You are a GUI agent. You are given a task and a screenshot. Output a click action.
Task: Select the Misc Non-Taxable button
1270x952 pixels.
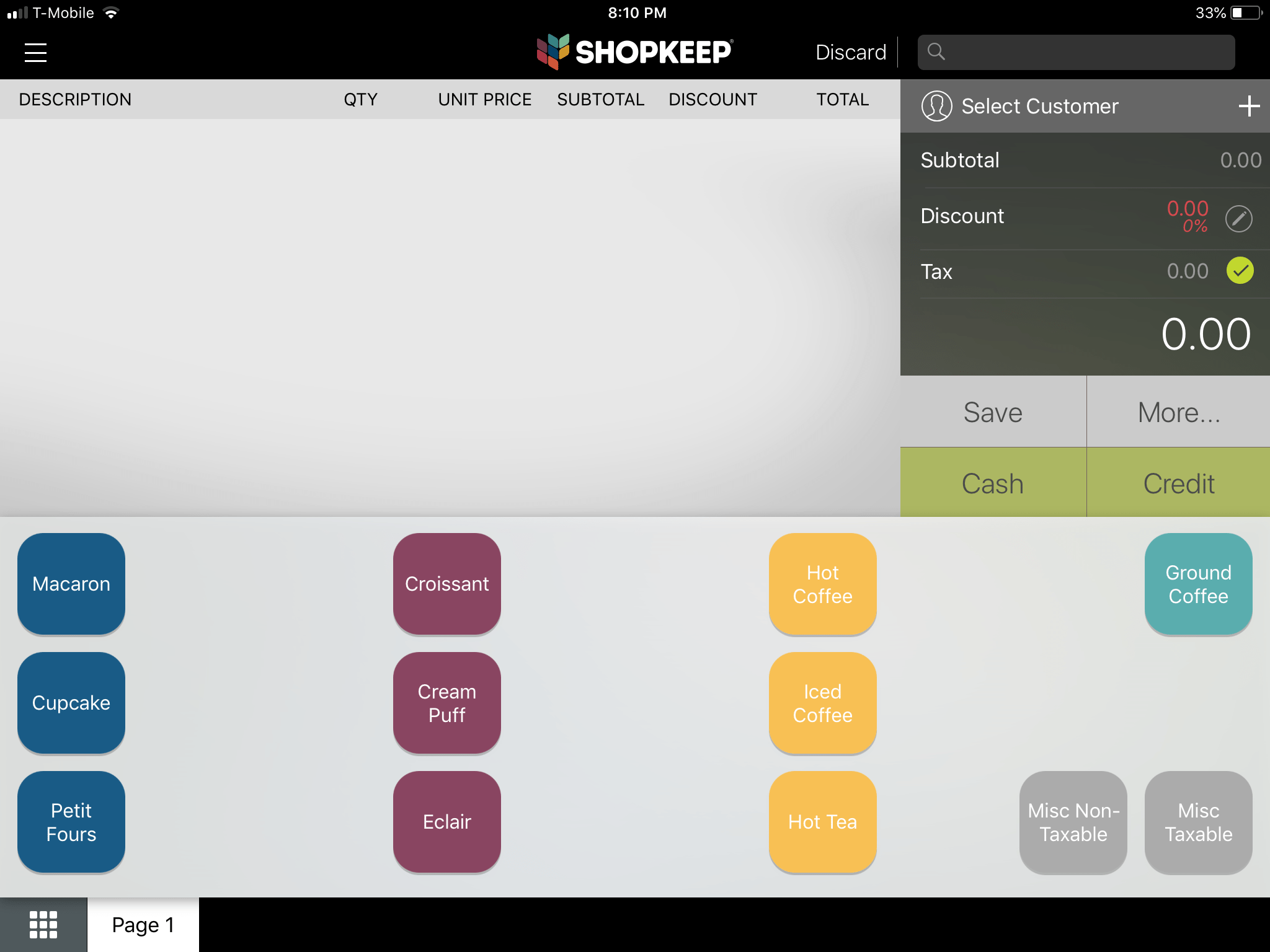click(1073, 822)
